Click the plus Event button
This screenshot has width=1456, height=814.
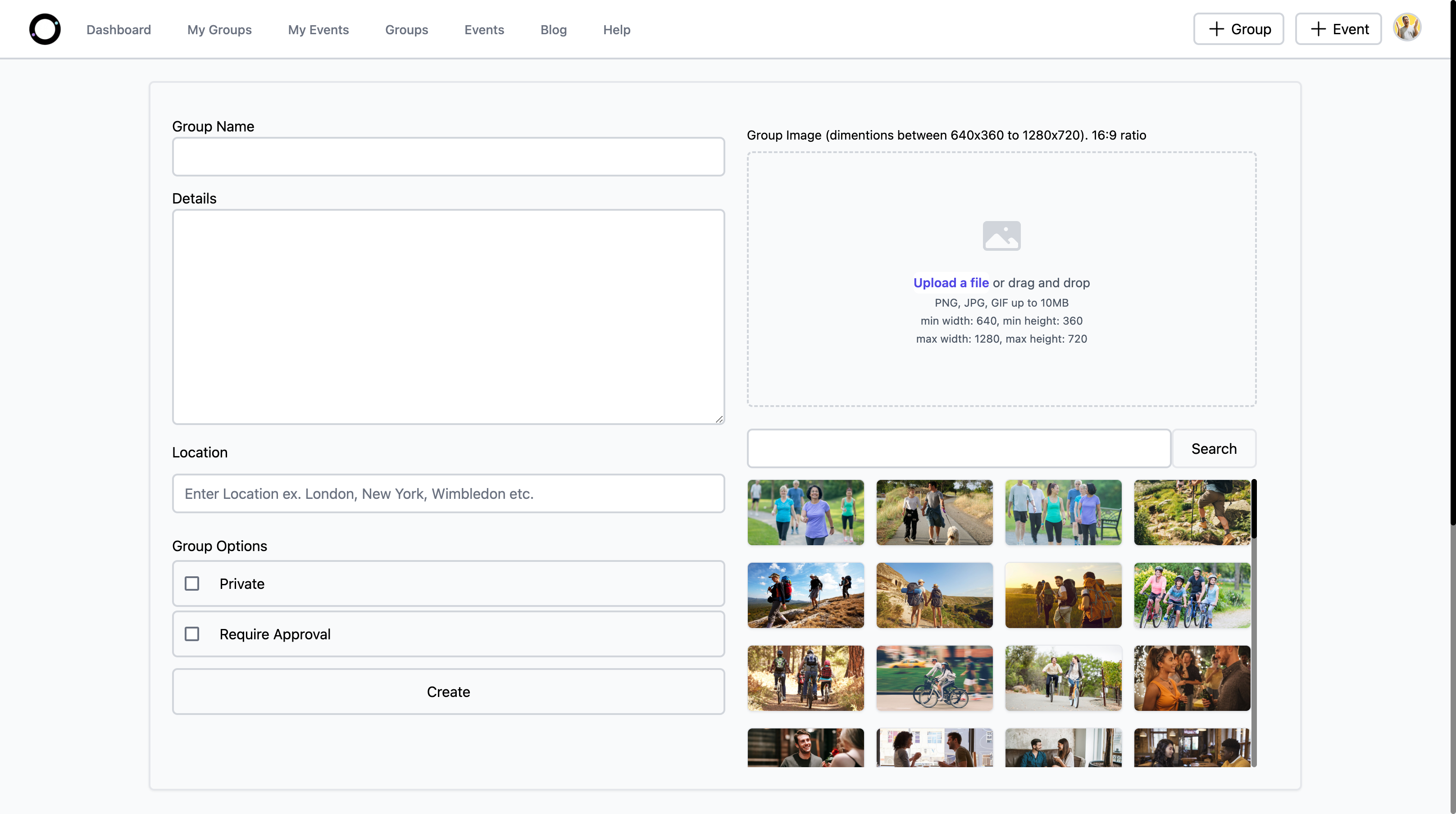tap(1338, 29)
